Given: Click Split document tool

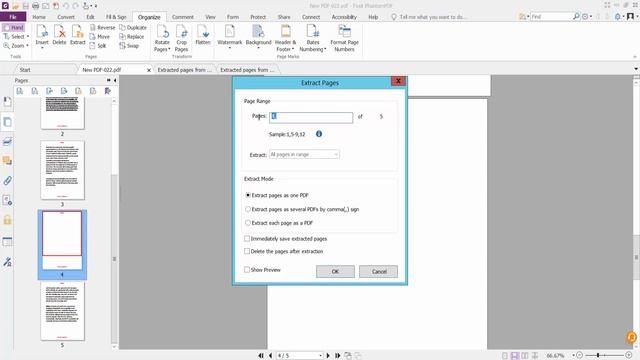Looking at the screenshot, I should tap(98, 46).
